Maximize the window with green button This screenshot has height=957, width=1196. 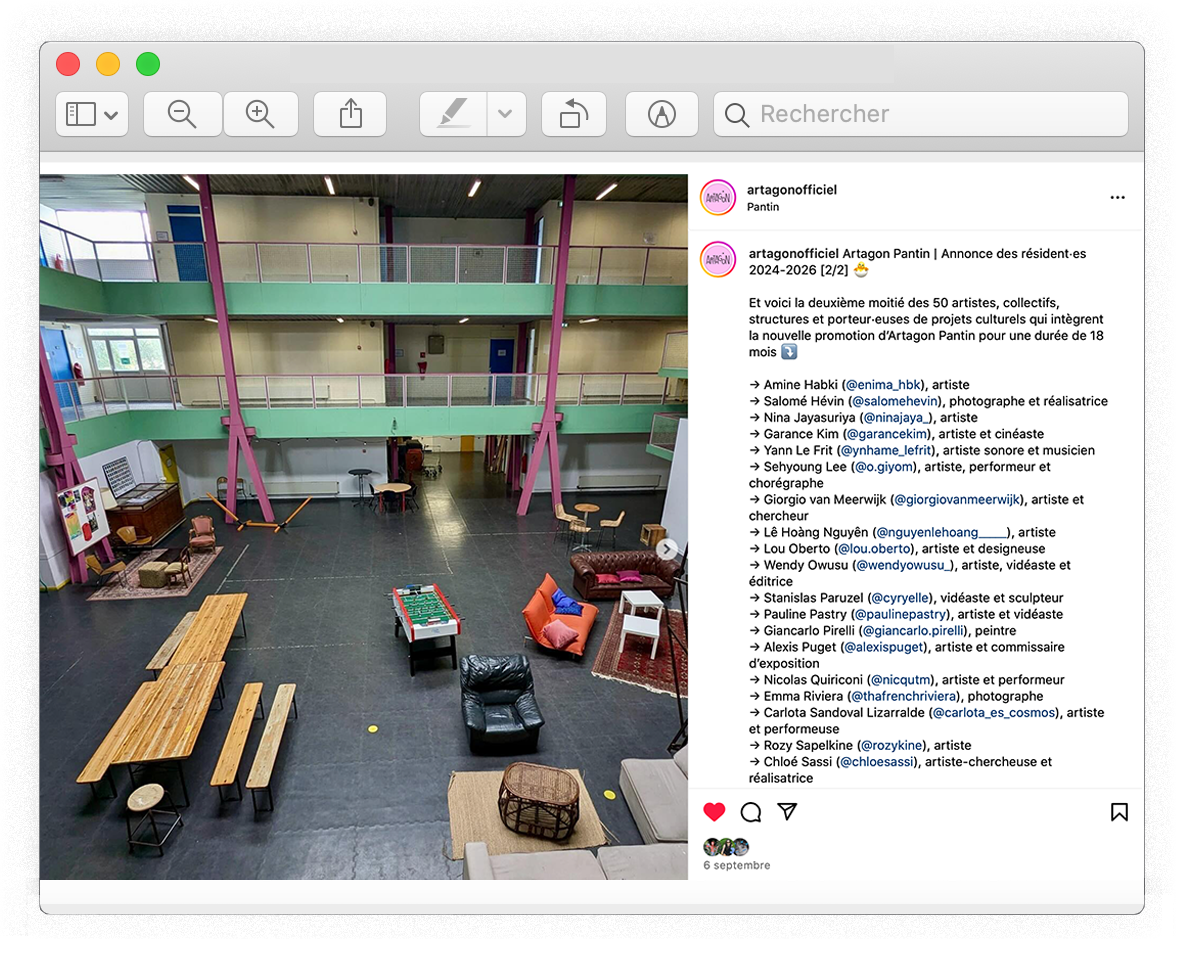(x=148, y=64)
